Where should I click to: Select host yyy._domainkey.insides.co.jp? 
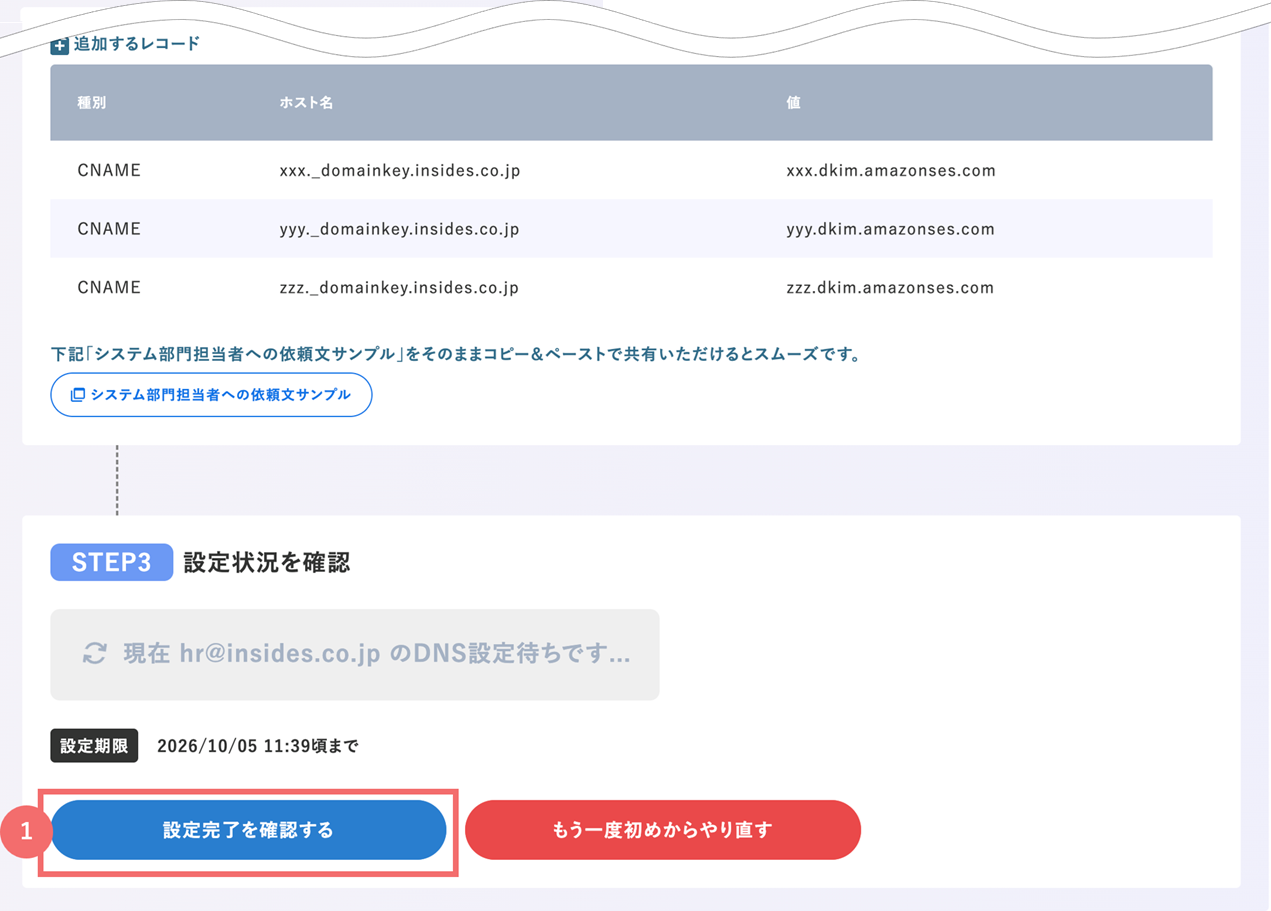point(400,229)
